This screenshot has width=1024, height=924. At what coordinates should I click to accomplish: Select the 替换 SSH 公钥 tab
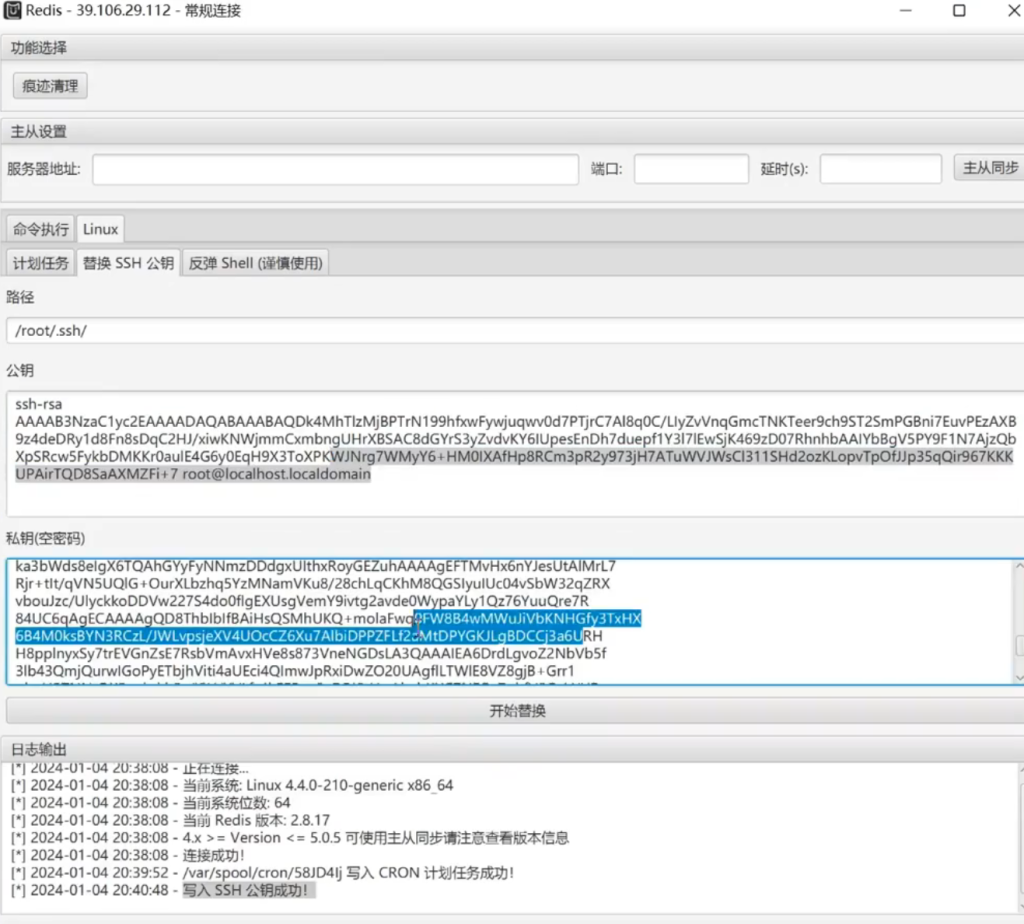(x=129, y=263)
